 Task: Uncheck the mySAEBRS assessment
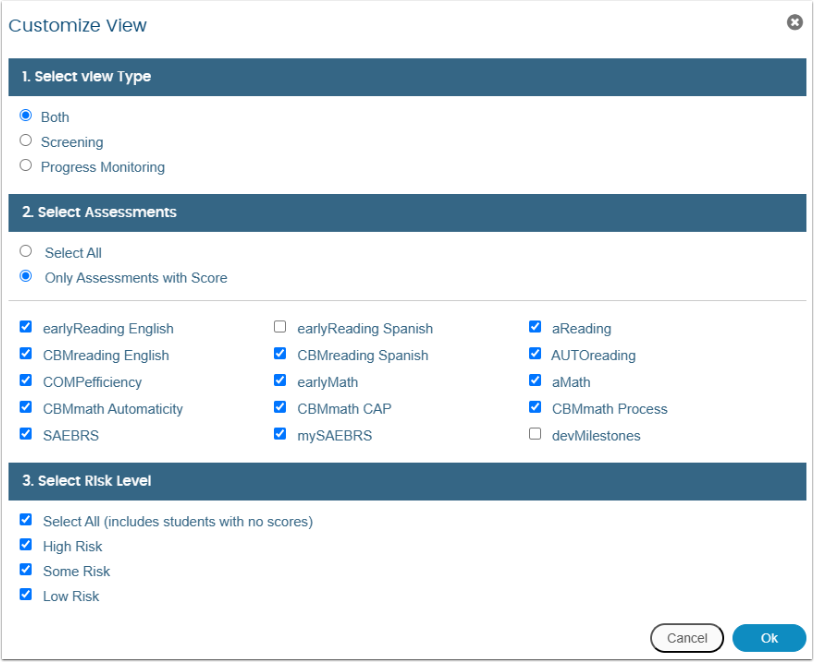coord(280,434)
